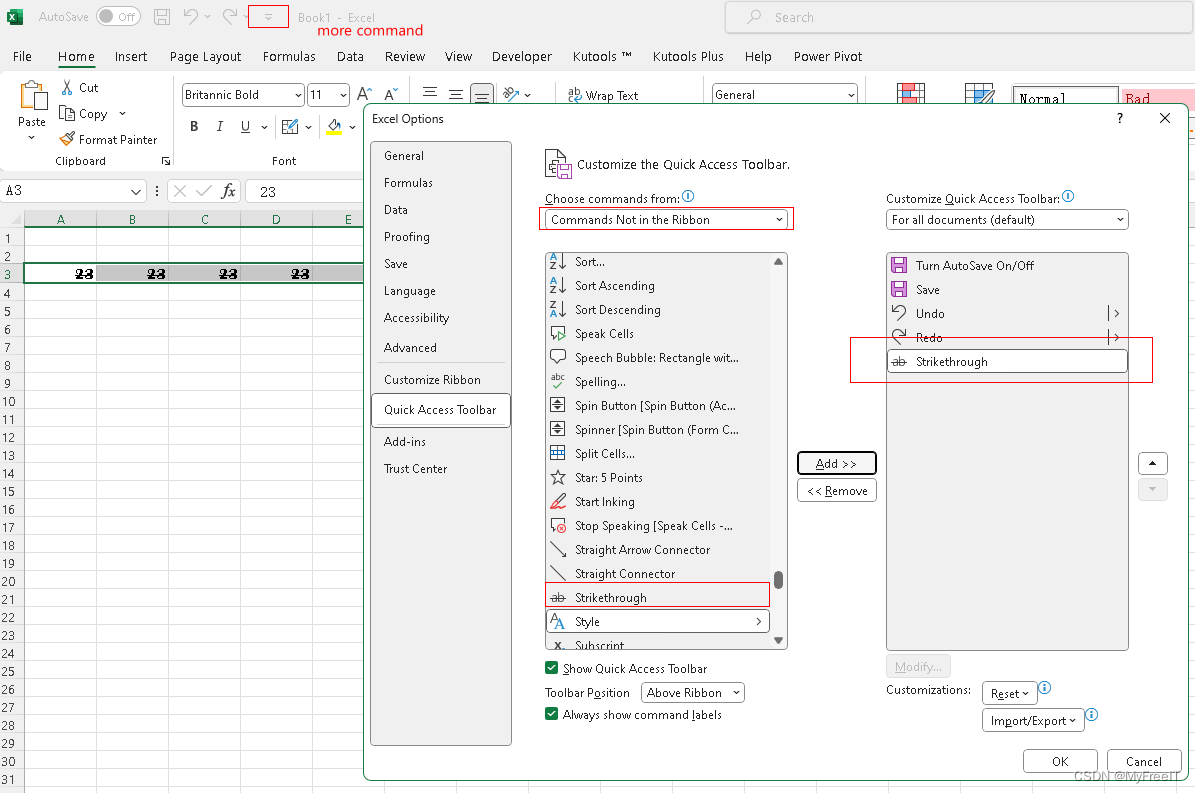Select Sort Ascending command in list
This screenshot has height=793, width=1195.
(660, 286)
